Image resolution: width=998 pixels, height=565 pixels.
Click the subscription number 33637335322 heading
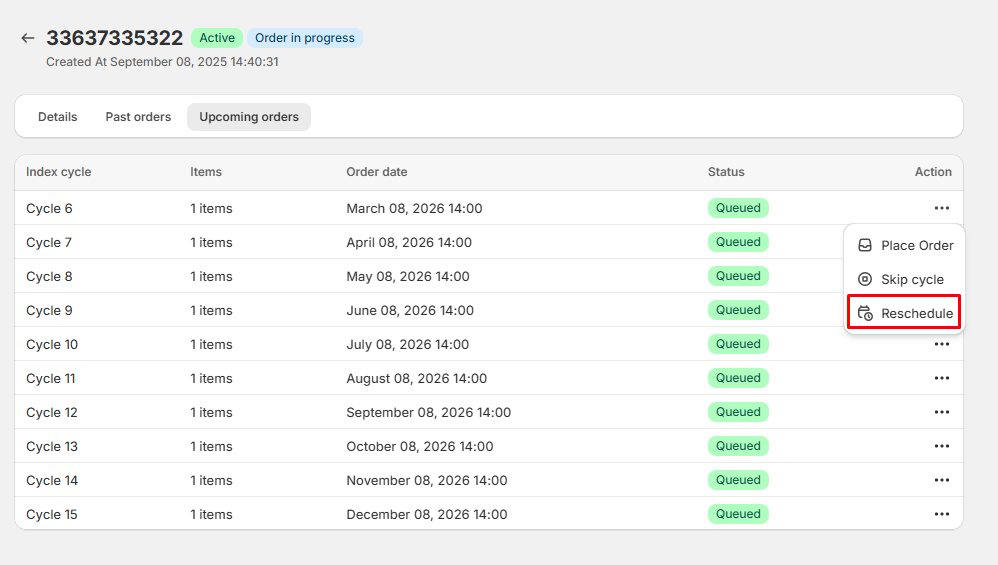[x=114, y=38]
